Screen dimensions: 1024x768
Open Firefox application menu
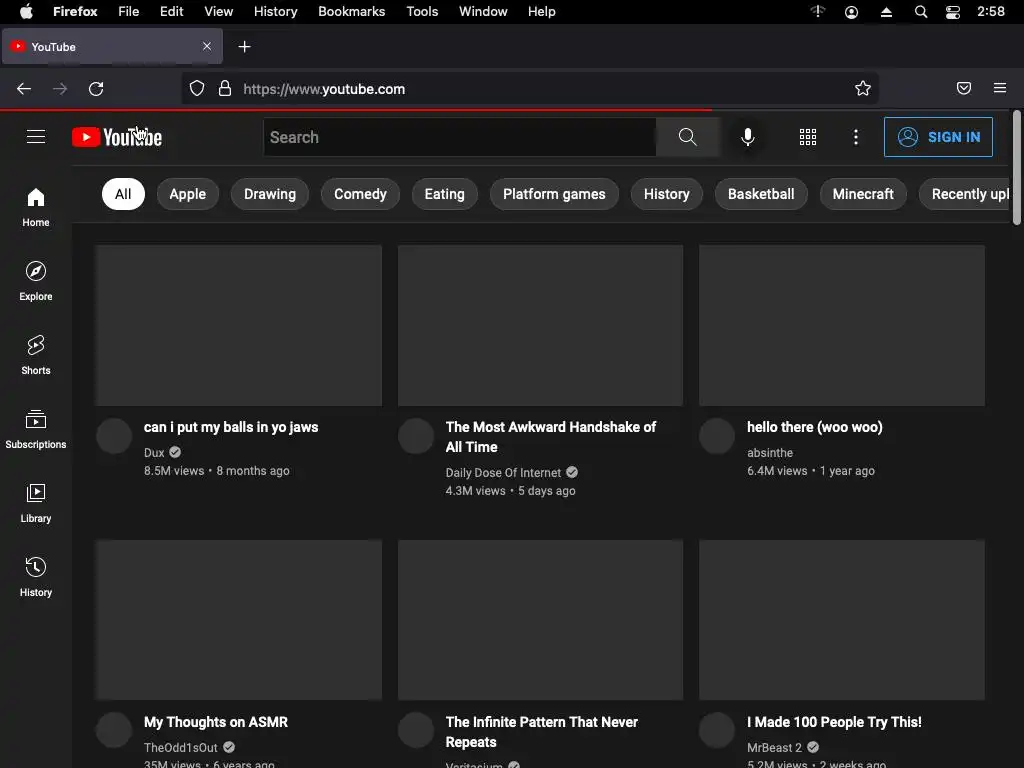click(1000, 88)
